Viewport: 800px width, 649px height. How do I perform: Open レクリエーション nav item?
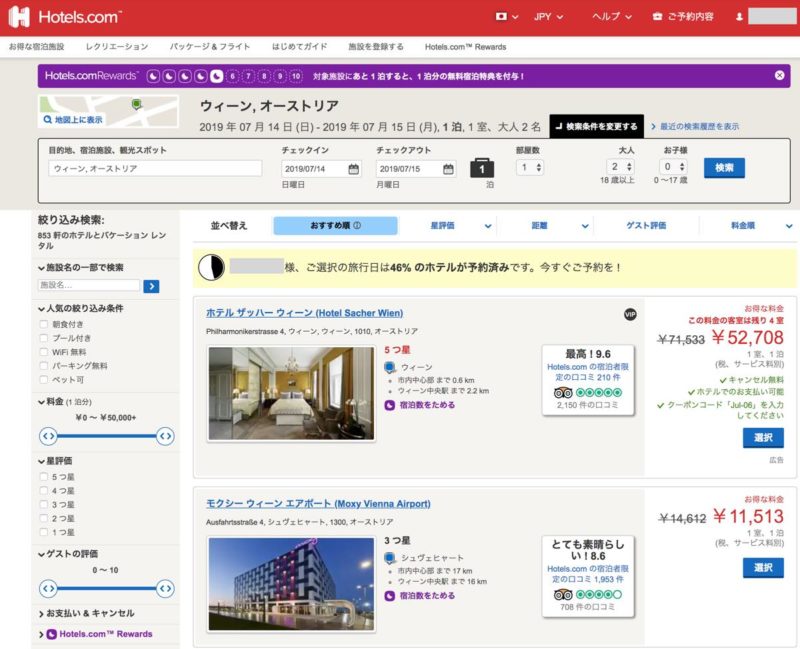pyautogui.click(x=117, y=46)
